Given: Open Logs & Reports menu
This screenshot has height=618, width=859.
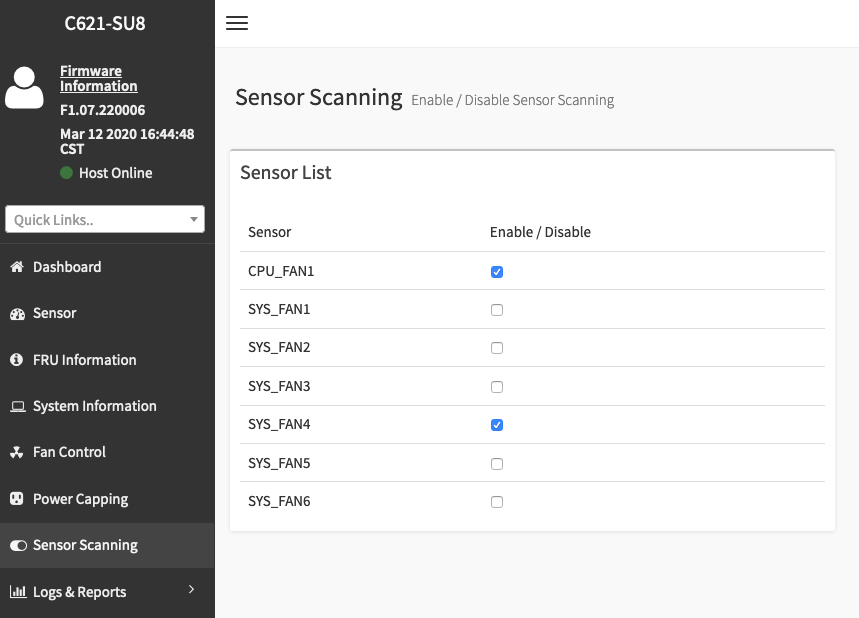Looking at the screenshot, I should point(107,592).
